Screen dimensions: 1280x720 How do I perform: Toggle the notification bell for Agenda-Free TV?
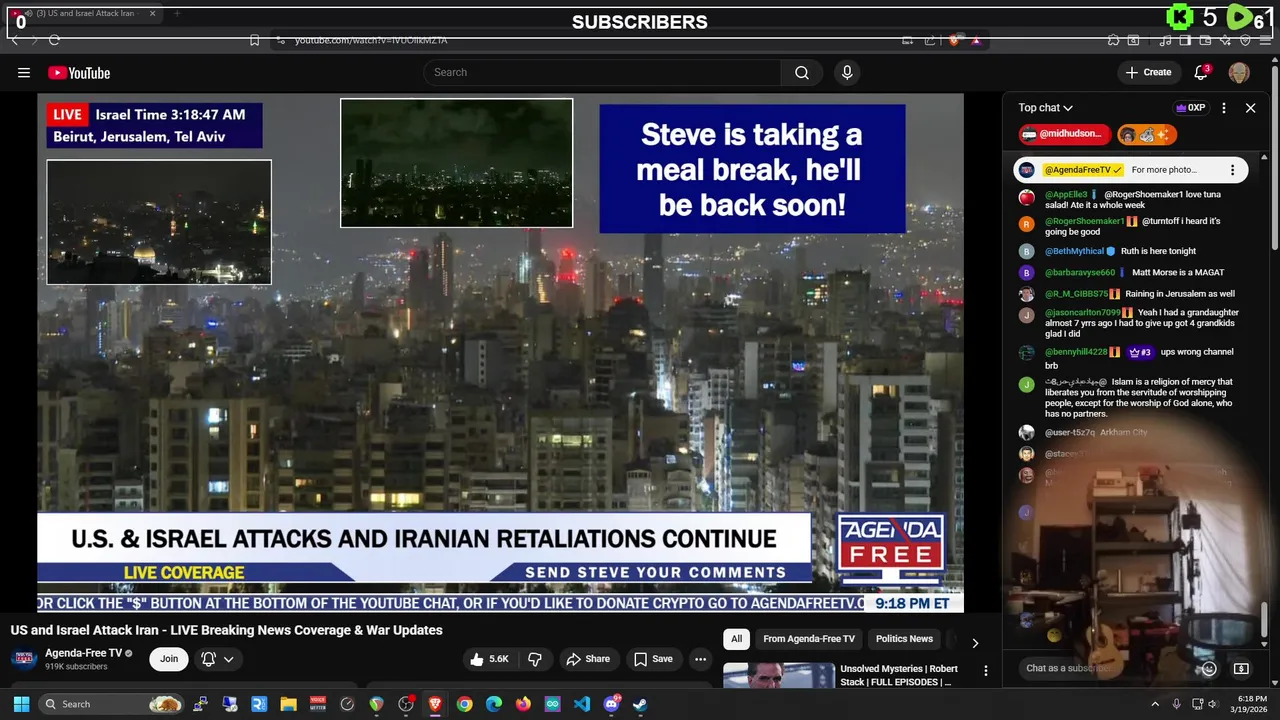pos(208,659)
